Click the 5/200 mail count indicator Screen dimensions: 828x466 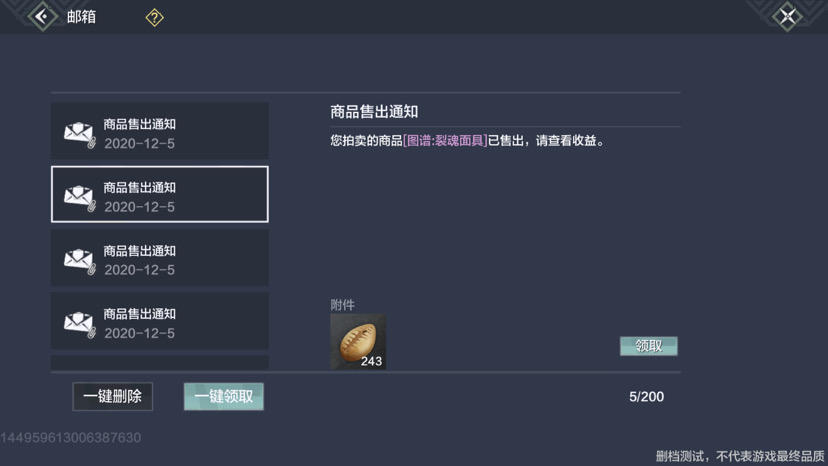pos(646,397)
